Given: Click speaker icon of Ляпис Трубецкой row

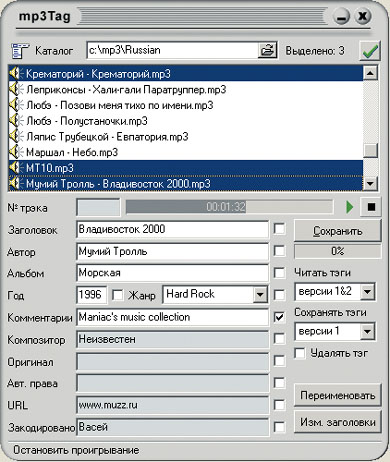Looking at the screenshot, I should coord(17,136).
